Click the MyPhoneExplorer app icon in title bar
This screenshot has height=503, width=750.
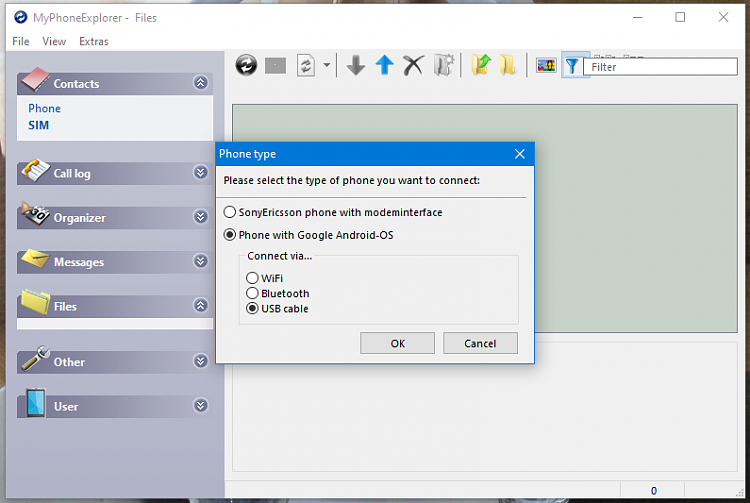(21, 18)
